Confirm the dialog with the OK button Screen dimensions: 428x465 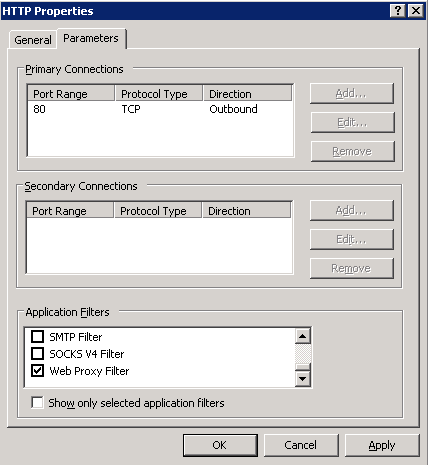(220, 445)
